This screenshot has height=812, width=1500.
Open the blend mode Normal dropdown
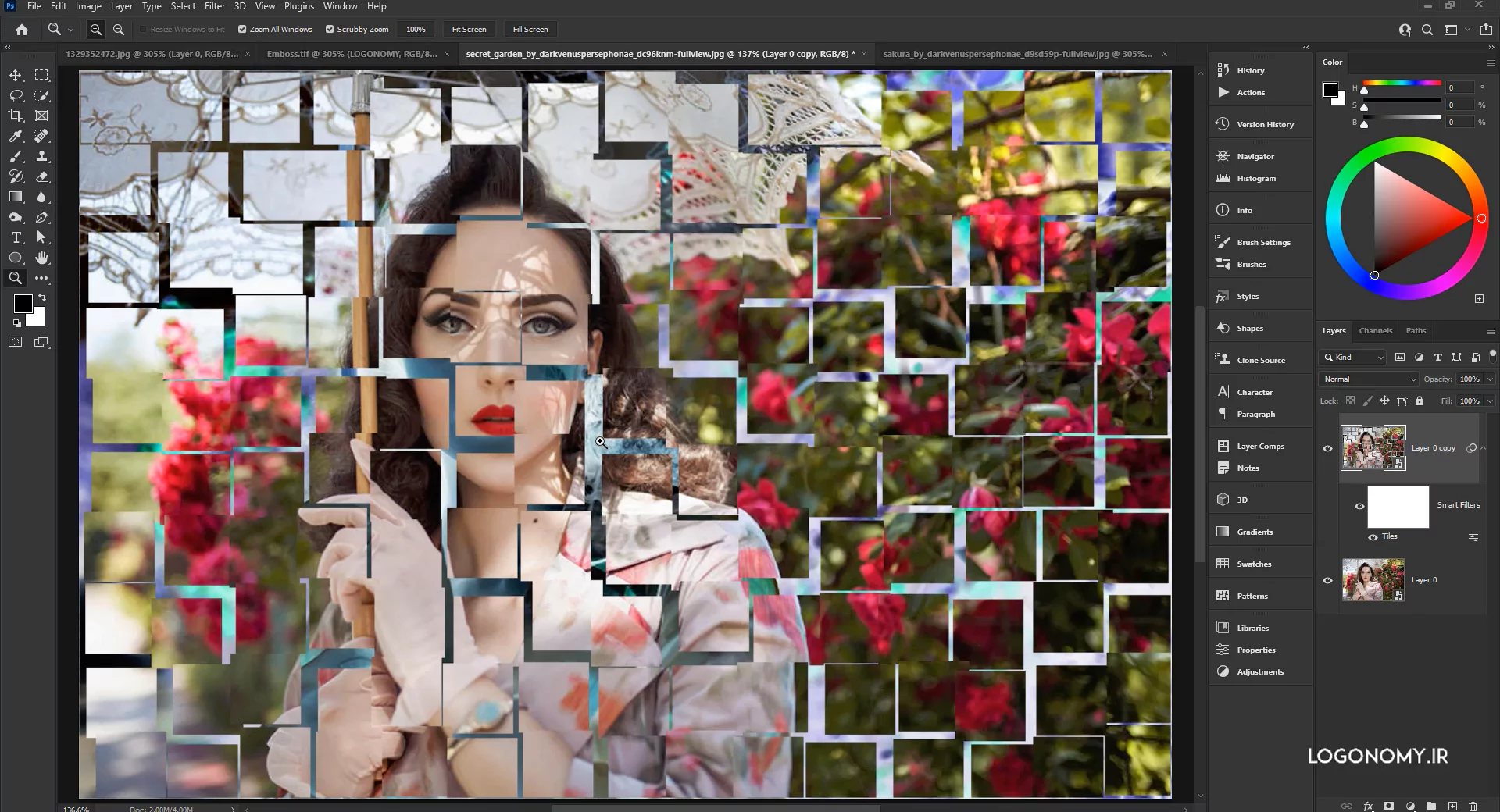coord(1369,379)
